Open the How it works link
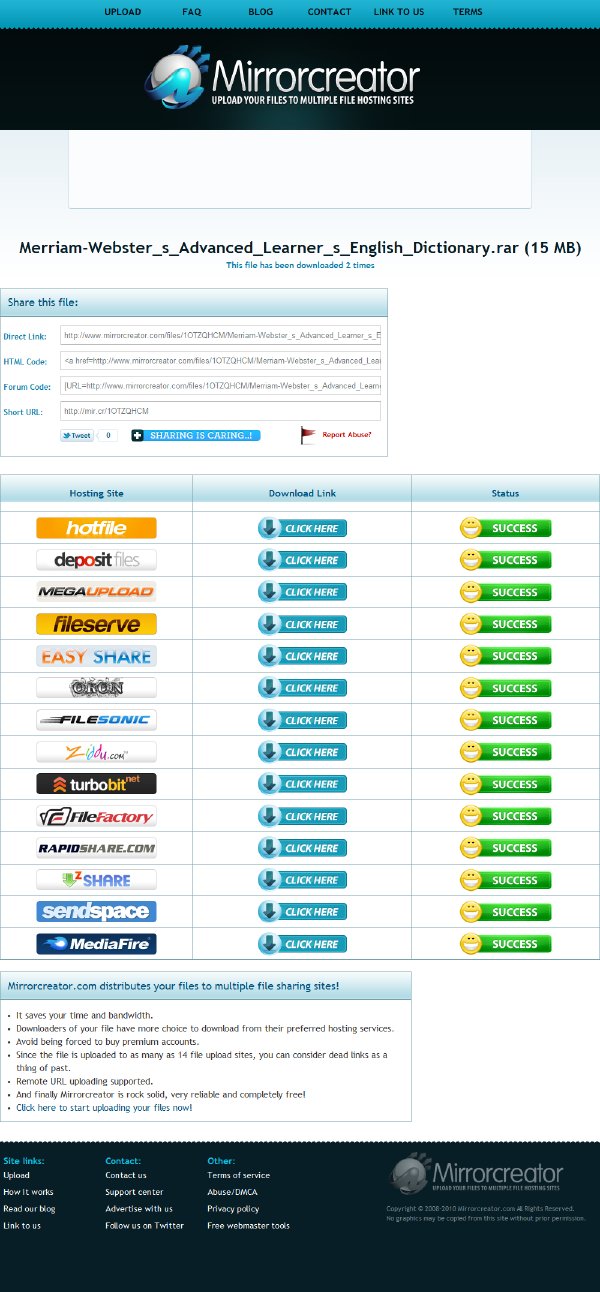 (28, 1192)
